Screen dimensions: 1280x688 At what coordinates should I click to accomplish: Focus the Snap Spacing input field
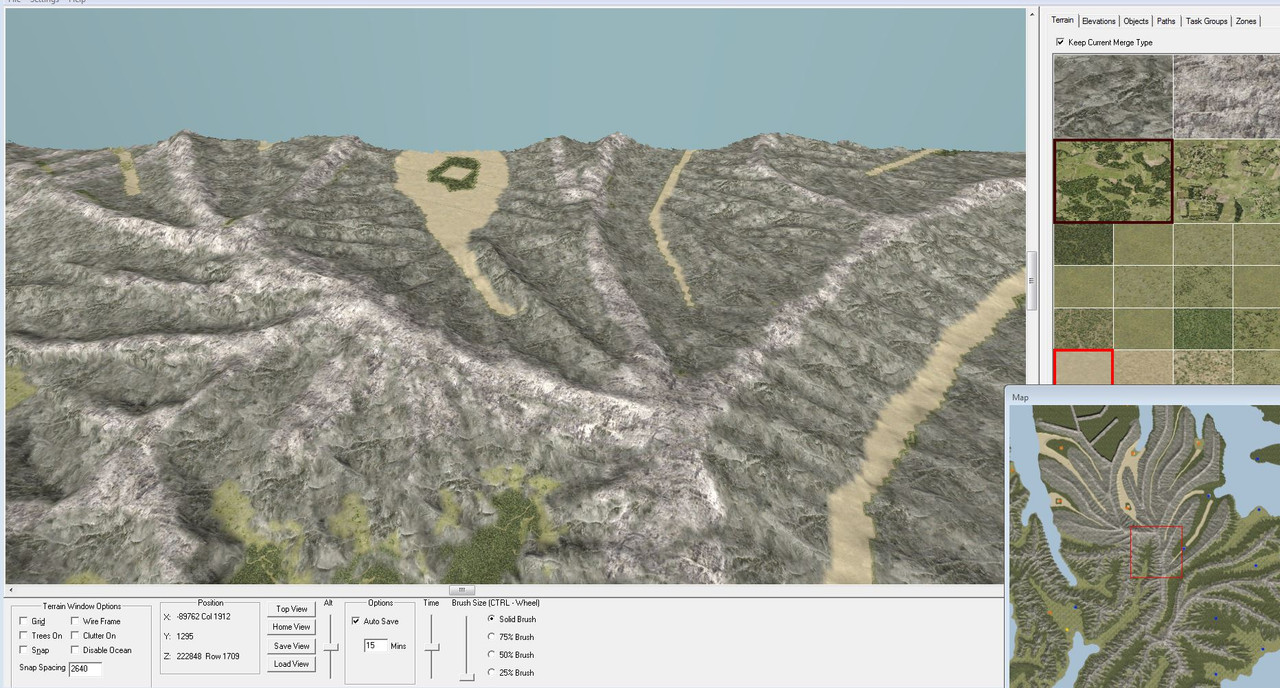85,668
